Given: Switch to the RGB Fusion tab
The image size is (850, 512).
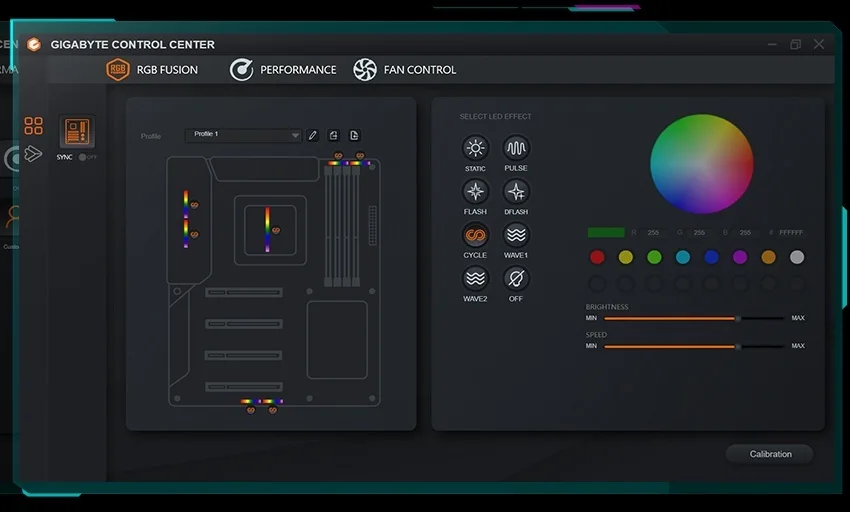Looking at the screenshot, I should [x=152, y=70].
